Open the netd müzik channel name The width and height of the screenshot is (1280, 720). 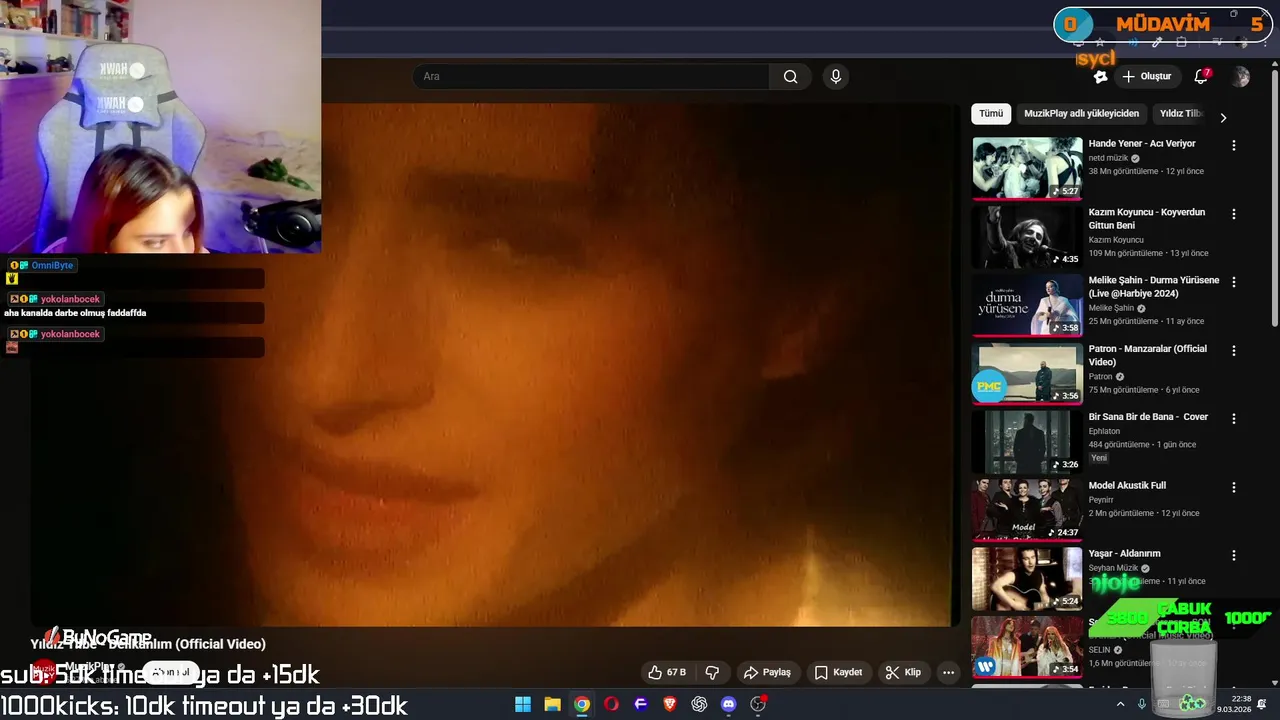tap(1108, 158)
